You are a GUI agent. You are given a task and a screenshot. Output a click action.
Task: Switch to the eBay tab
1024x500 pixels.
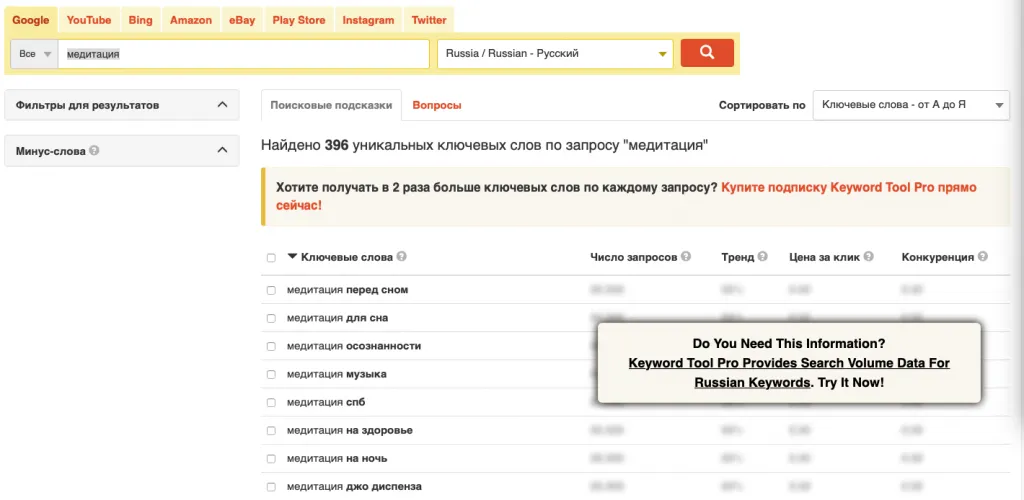242,20
